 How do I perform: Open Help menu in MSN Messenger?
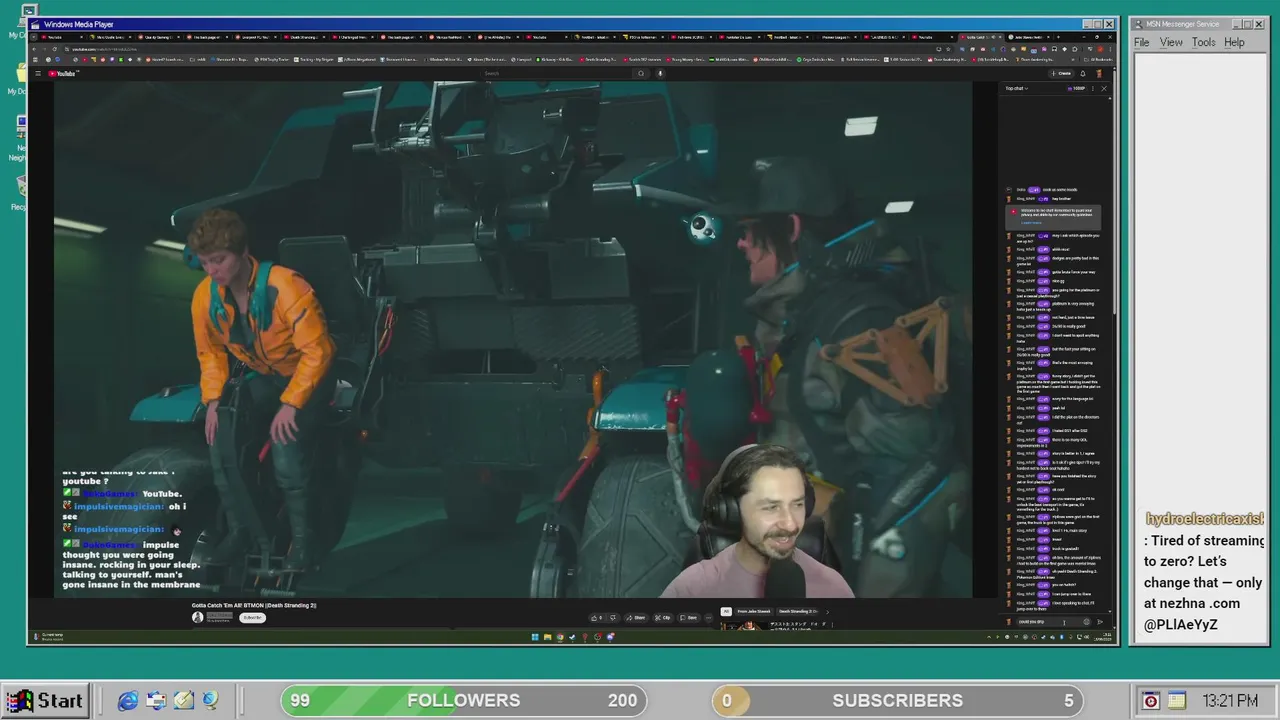coord(1235,42)
